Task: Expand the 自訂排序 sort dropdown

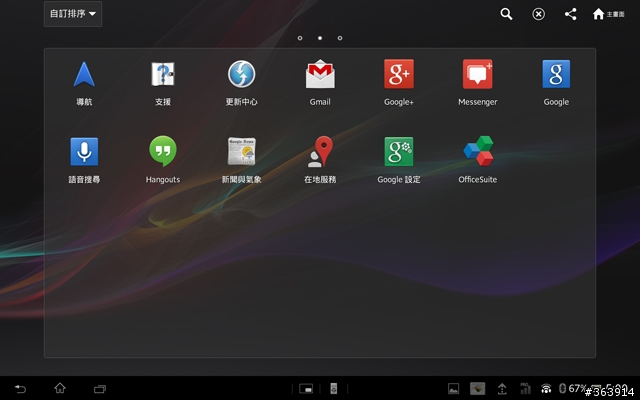Action: tap(73, 14)
